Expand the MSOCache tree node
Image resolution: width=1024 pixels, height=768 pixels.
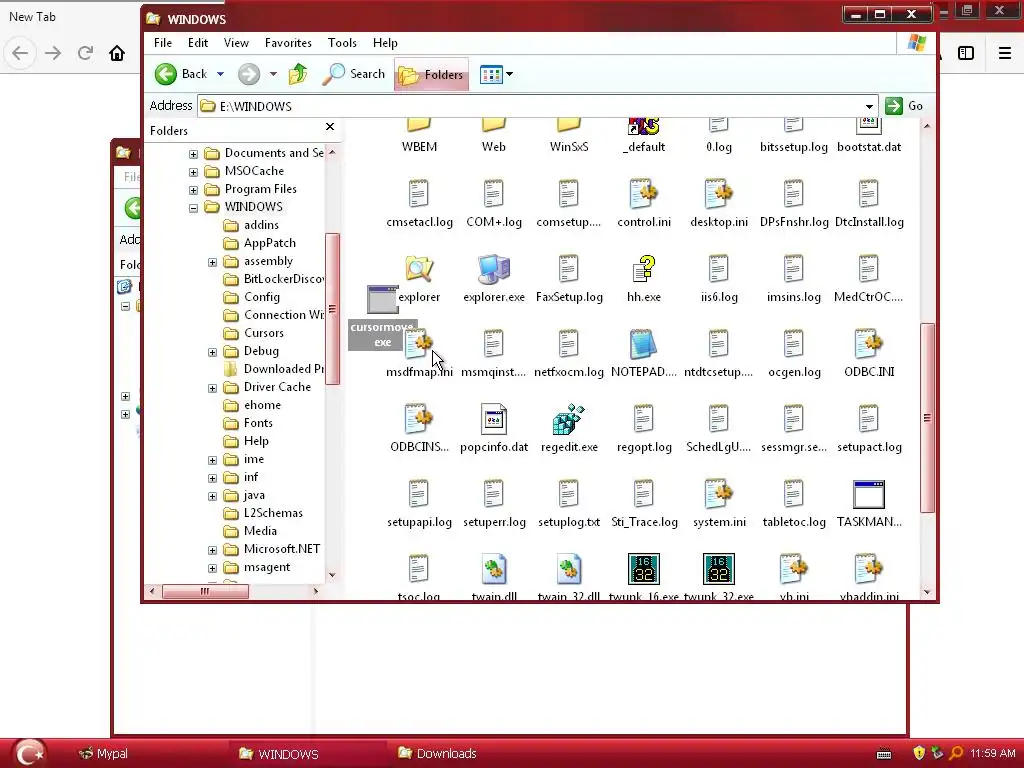(x=193, y=172)
